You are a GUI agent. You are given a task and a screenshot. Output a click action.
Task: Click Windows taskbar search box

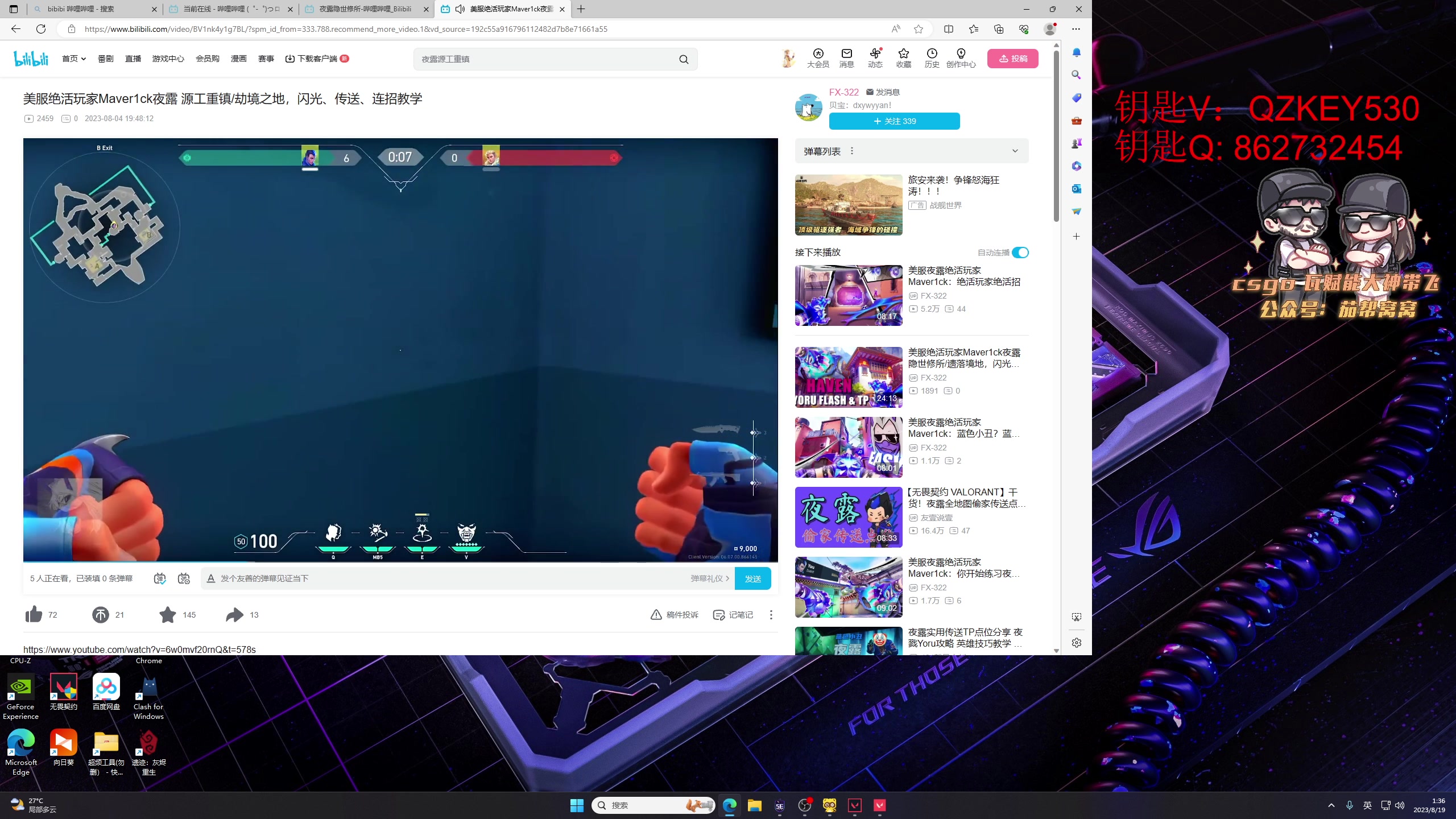653,805
